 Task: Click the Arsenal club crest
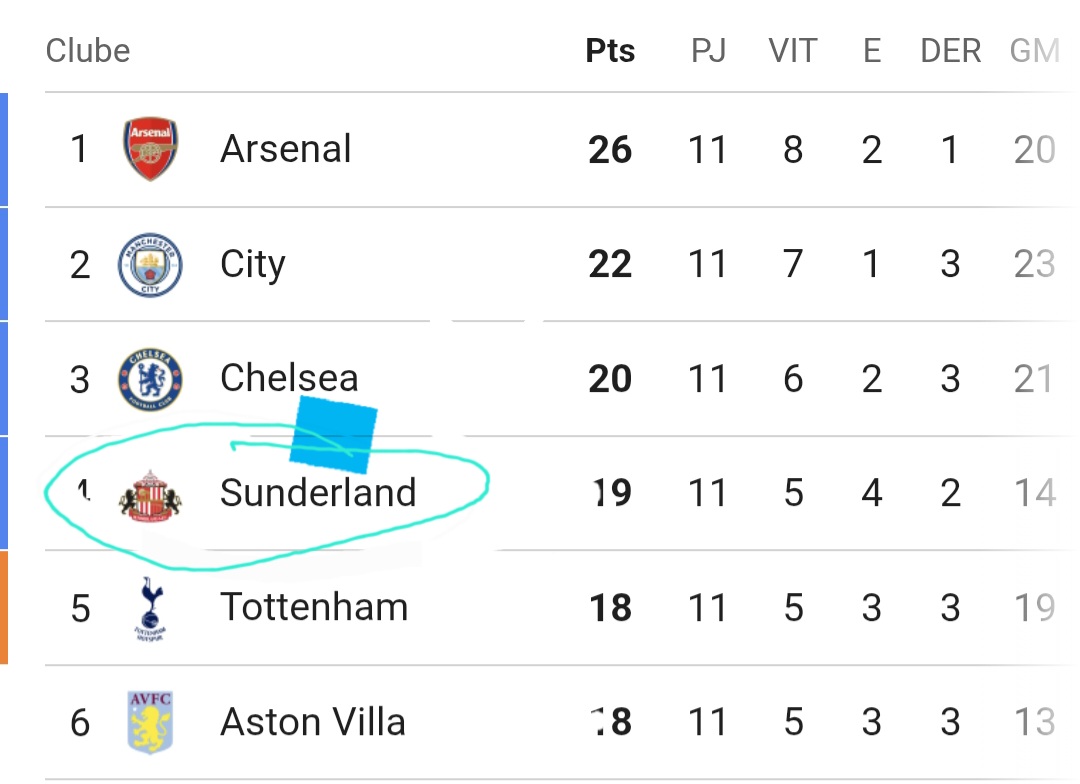pyautogui.click(x=150, y=150)
